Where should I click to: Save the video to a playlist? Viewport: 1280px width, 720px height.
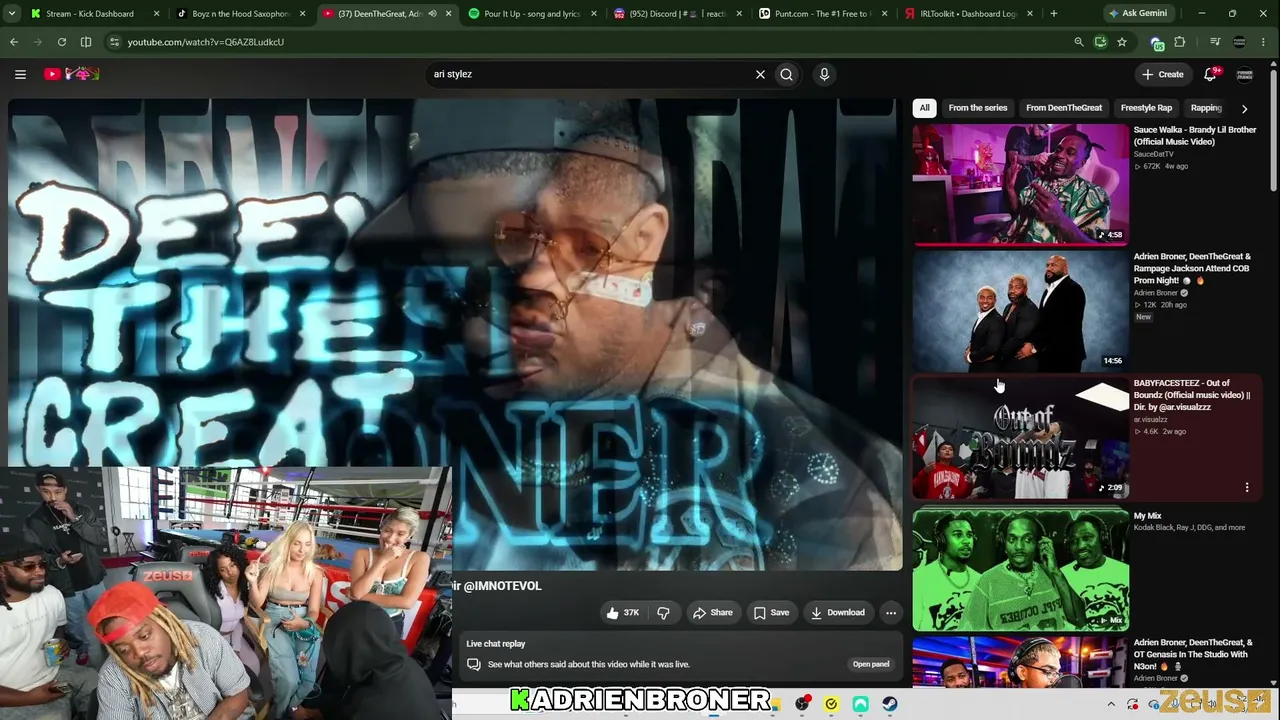coord(771,613)
